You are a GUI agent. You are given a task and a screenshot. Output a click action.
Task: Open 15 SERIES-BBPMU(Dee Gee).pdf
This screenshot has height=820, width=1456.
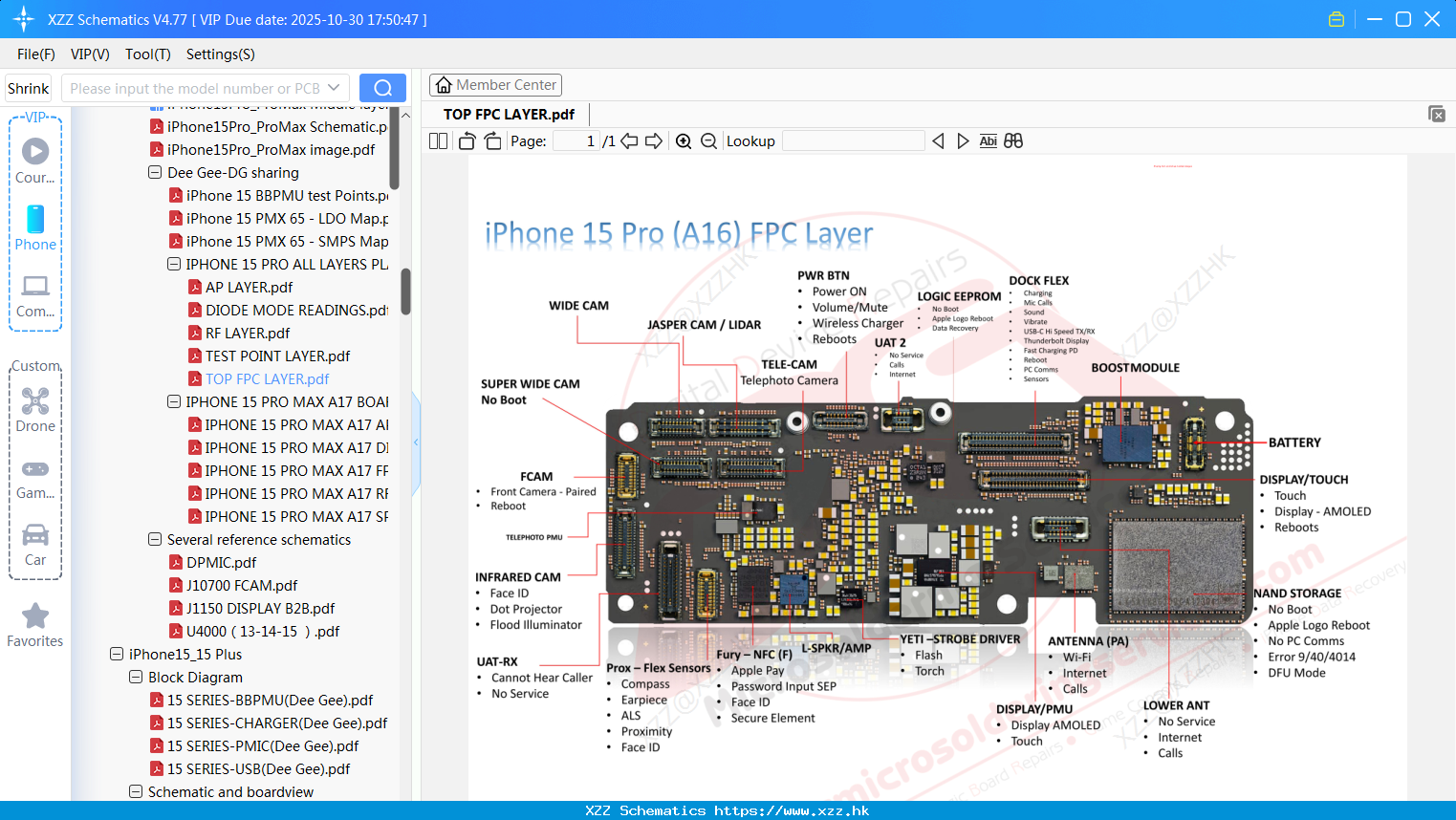270,700
